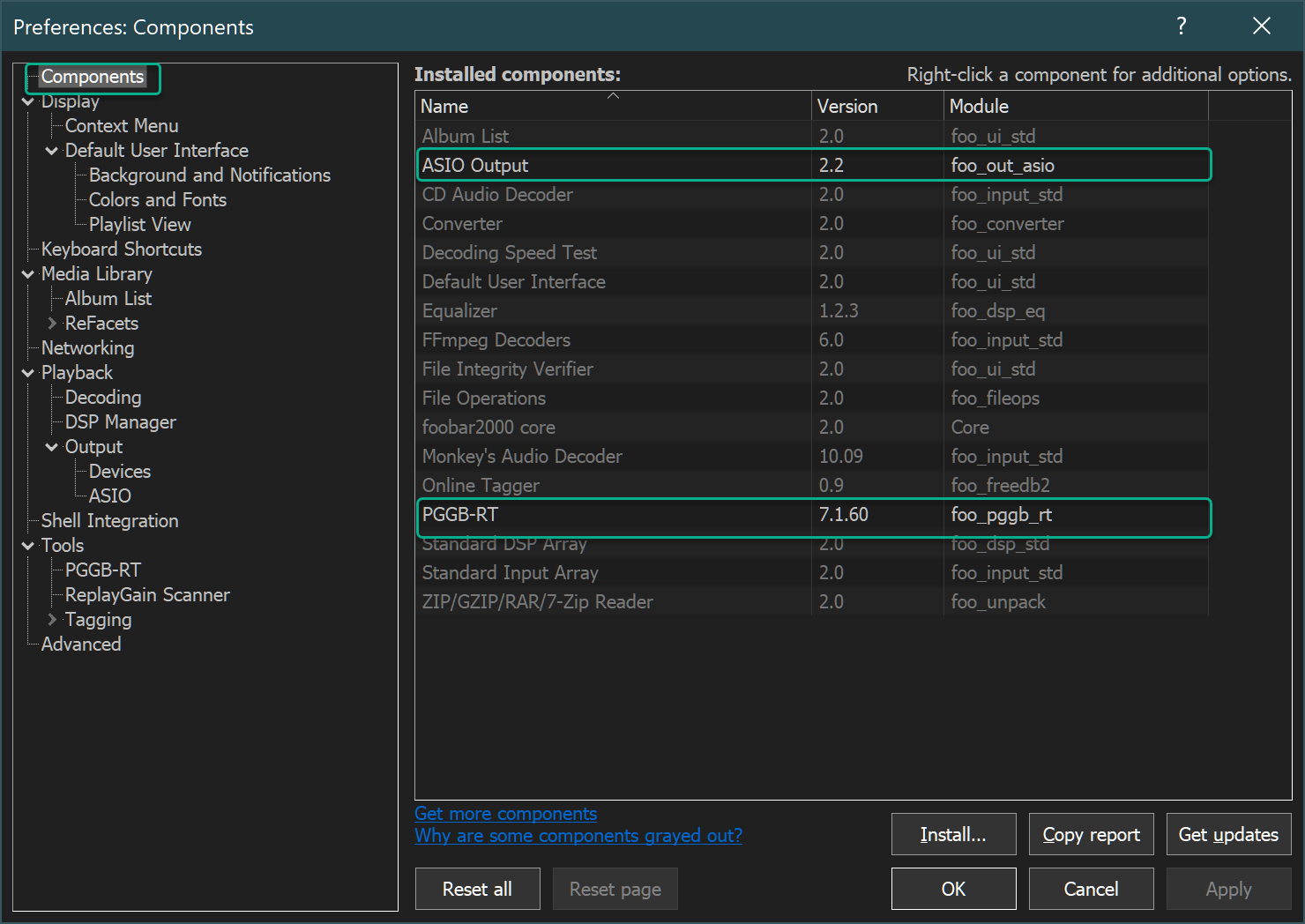Open Networking preferences
Screen dimensions: 1305x924
tap(88, 348)
